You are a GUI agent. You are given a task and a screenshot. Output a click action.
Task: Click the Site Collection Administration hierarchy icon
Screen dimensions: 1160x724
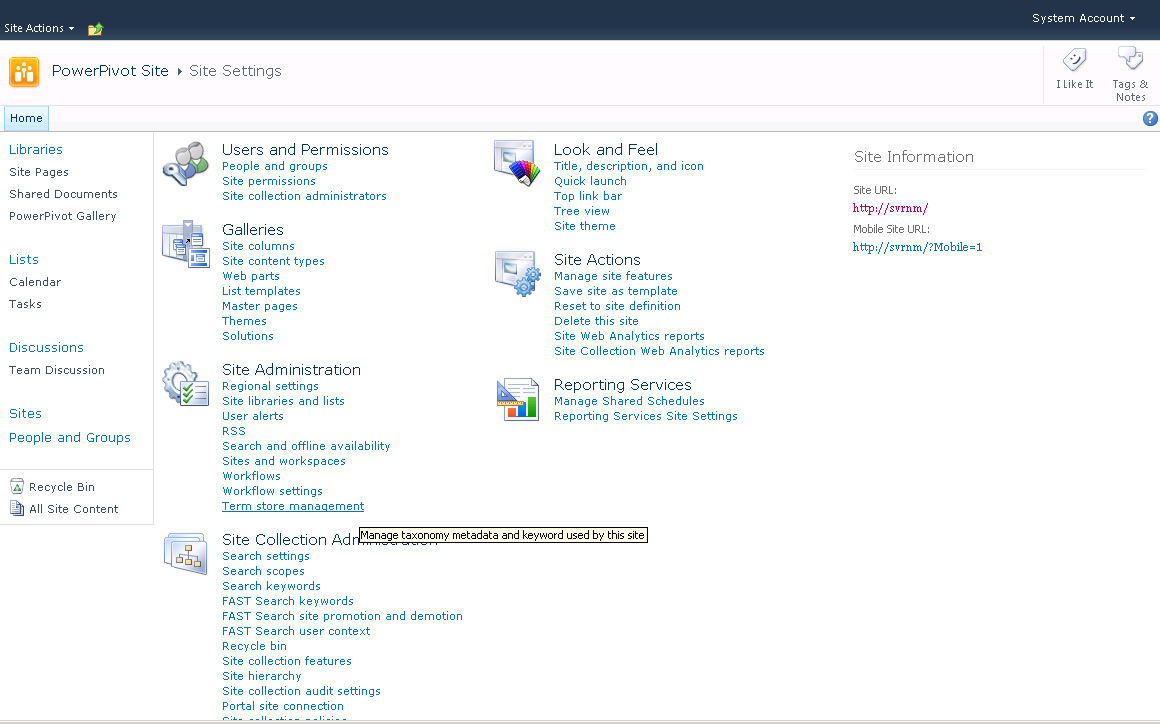tap(186, 553)
